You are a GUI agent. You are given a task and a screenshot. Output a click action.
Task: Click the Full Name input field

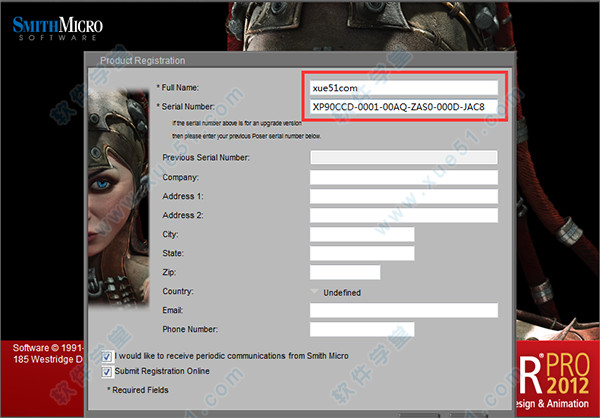tap(404, 88)
